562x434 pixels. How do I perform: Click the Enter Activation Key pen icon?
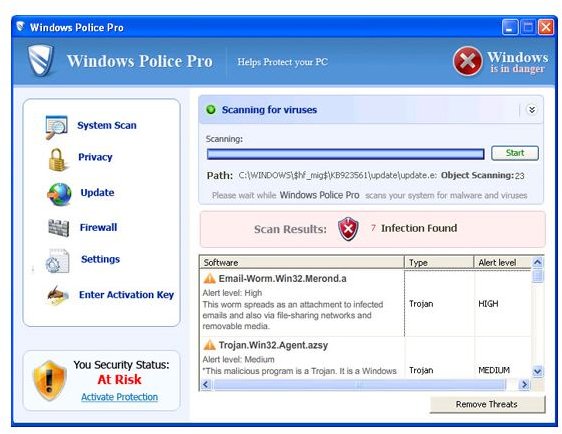coord(58,295)
